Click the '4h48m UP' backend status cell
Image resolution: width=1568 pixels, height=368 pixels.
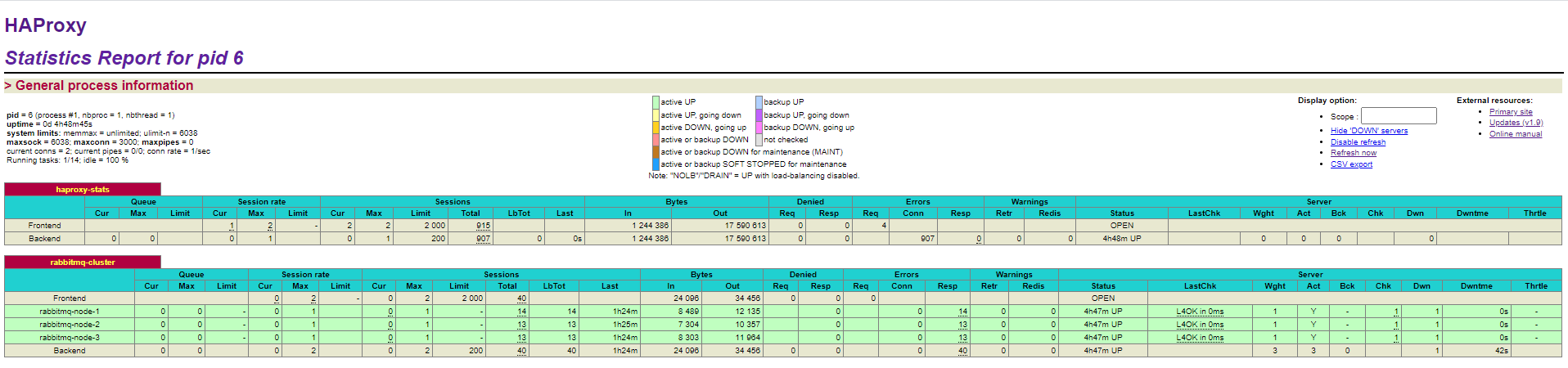pos(1122,239)
